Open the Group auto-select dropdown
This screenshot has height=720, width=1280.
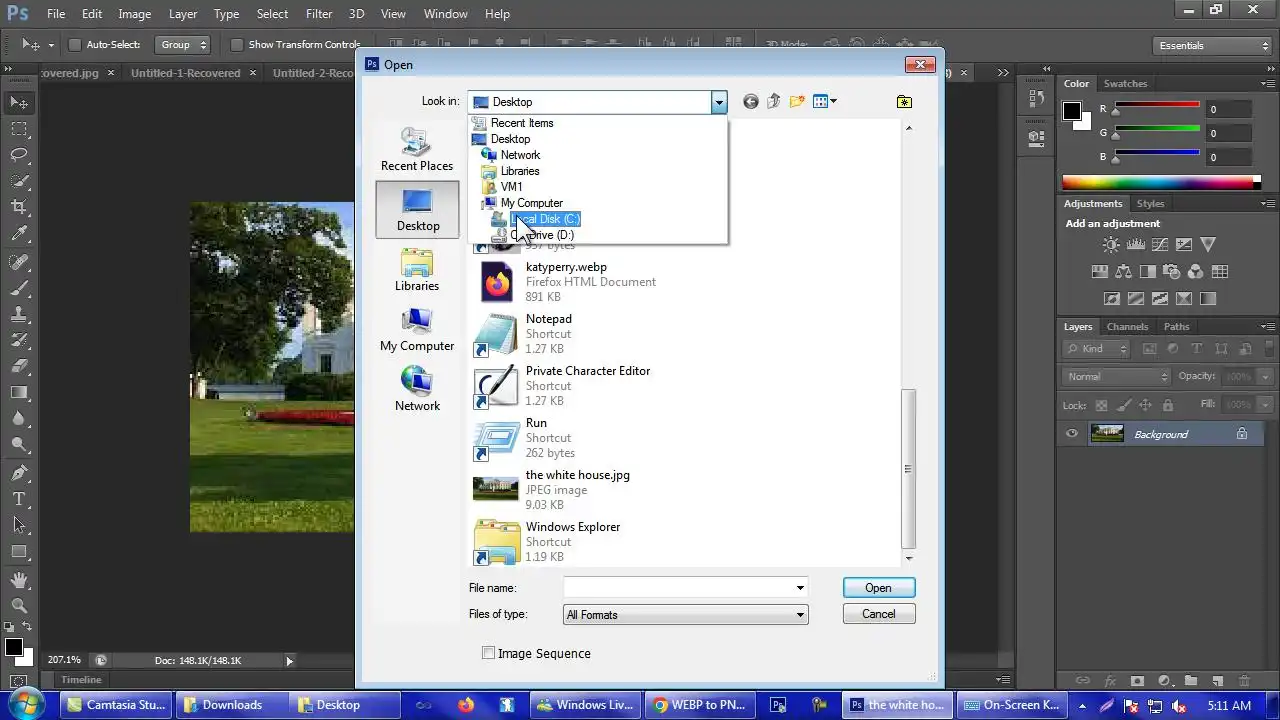pos(183,45)
